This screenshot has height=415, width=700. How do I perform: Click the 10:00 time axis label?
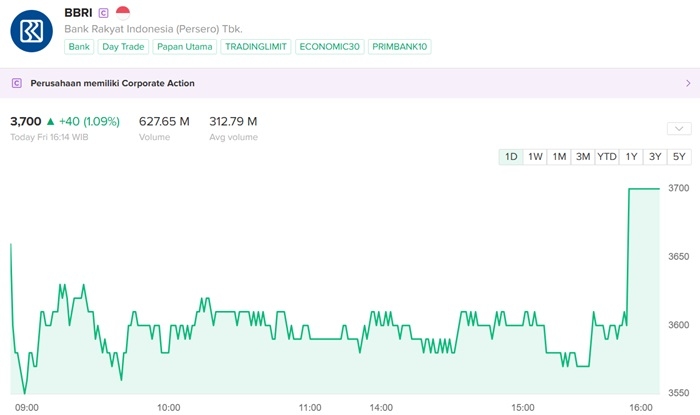(168, 407)
